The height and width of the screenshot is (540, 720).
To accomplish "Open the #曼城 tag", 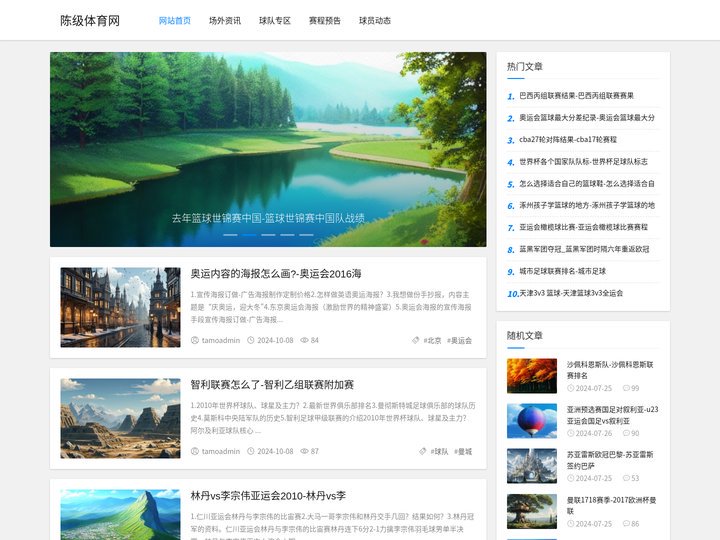I will [x=463, y=451].
